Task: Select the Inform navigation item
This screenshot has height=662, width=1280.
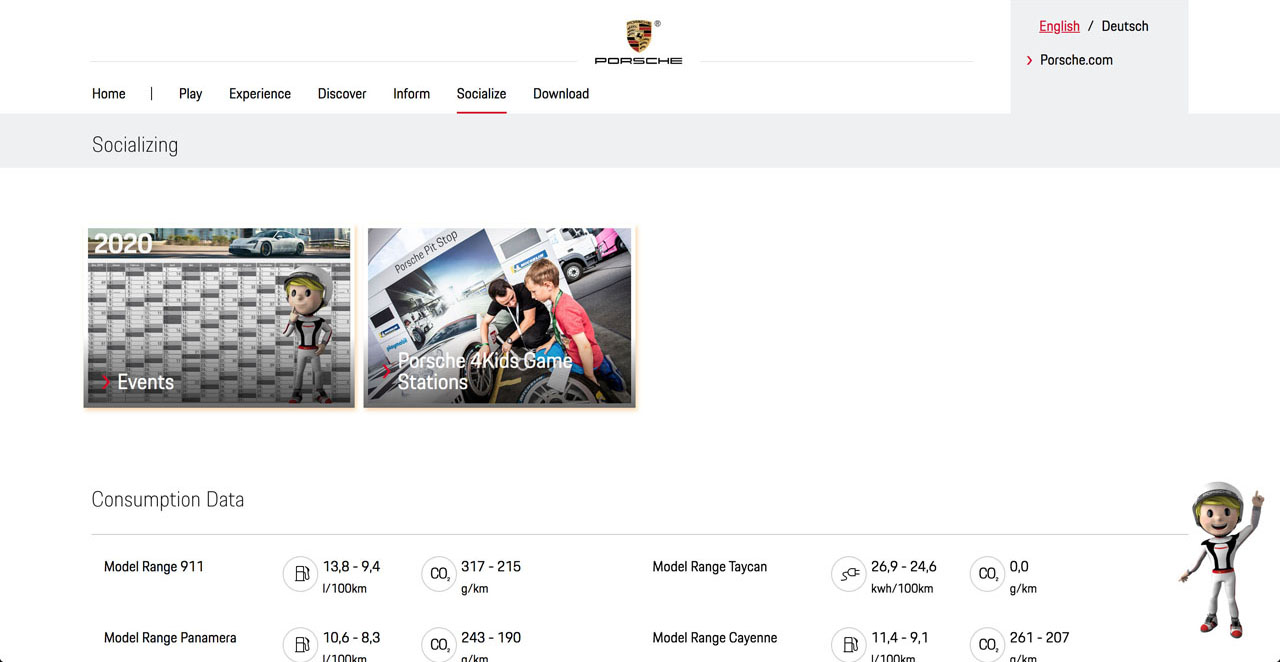Action: pos(411,94)
